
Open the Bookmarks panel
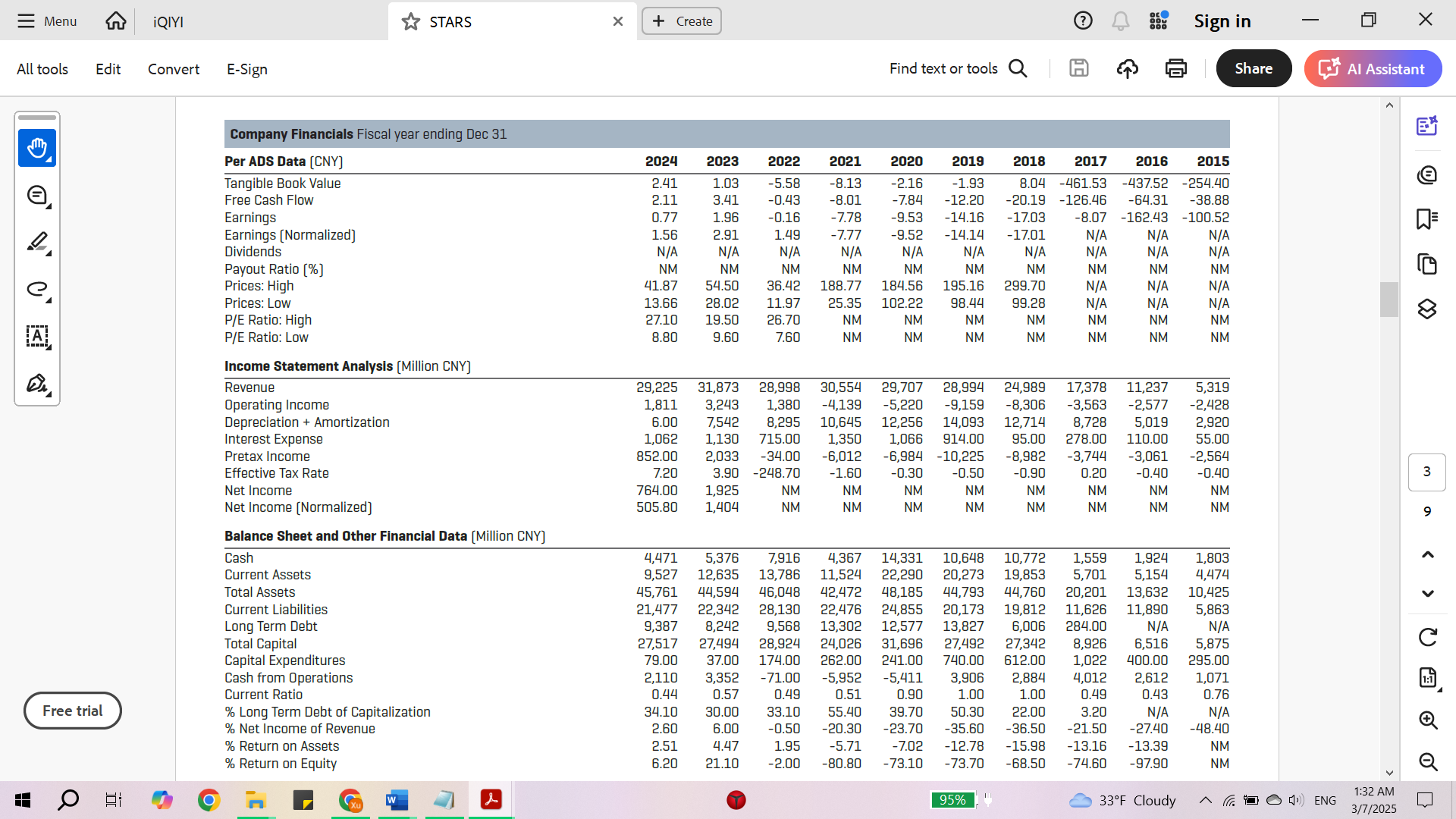coord(1427,219)
